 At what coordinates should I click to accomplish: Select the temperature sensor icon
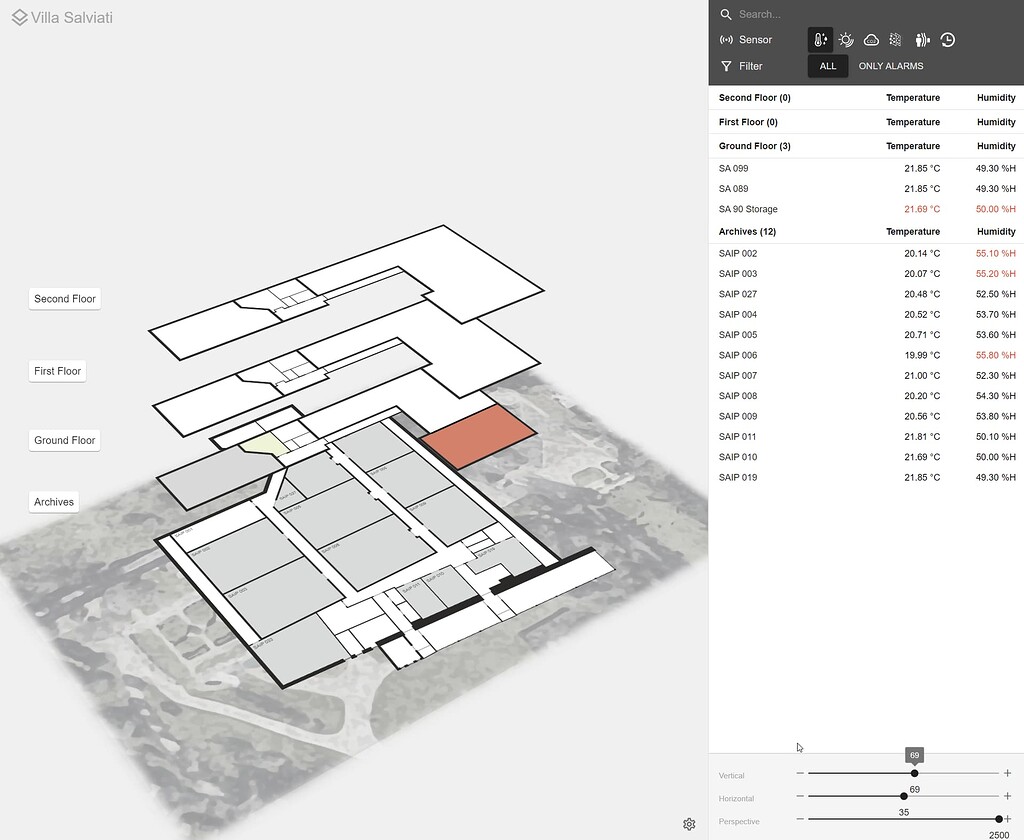pyautogui.click(x=820, y=39)
